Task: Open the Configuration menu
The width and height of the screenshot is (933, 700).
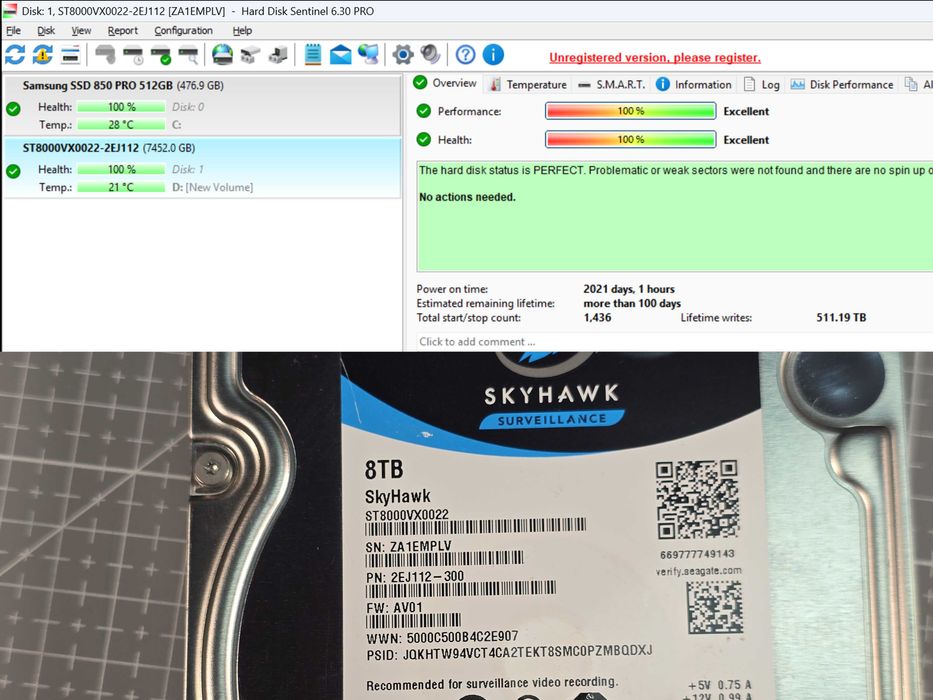Action: [x=183, y=30]
